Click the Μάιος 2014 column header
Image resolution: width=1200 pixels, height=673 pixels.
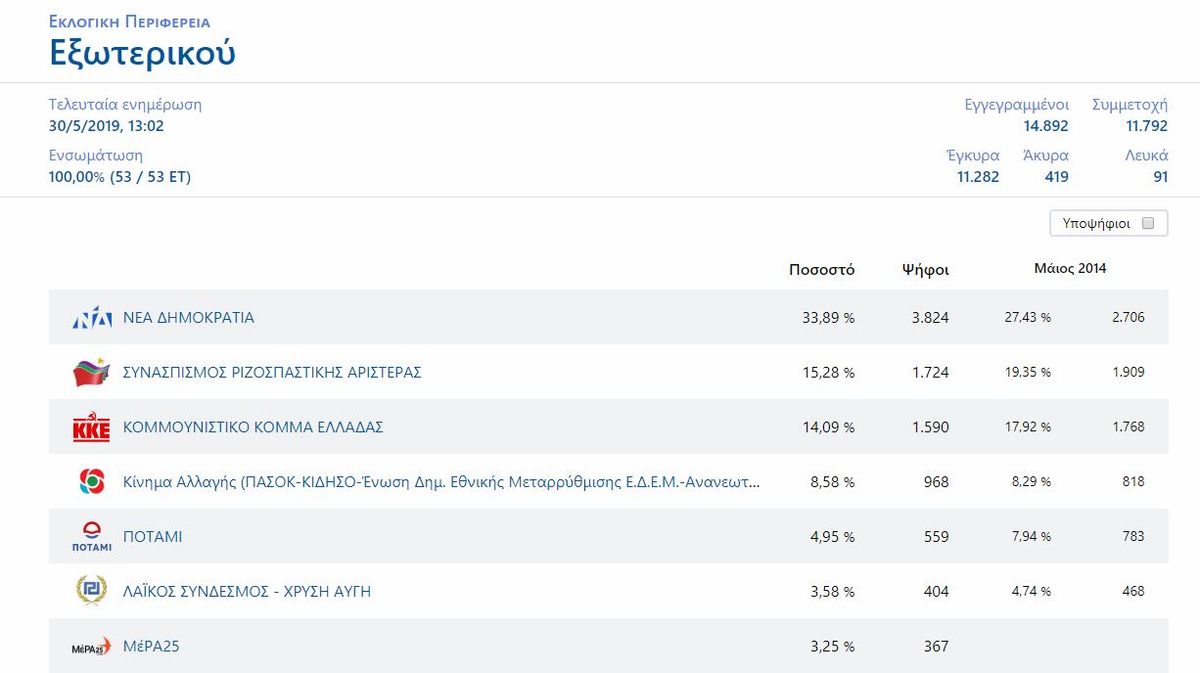coord(1070,268)
